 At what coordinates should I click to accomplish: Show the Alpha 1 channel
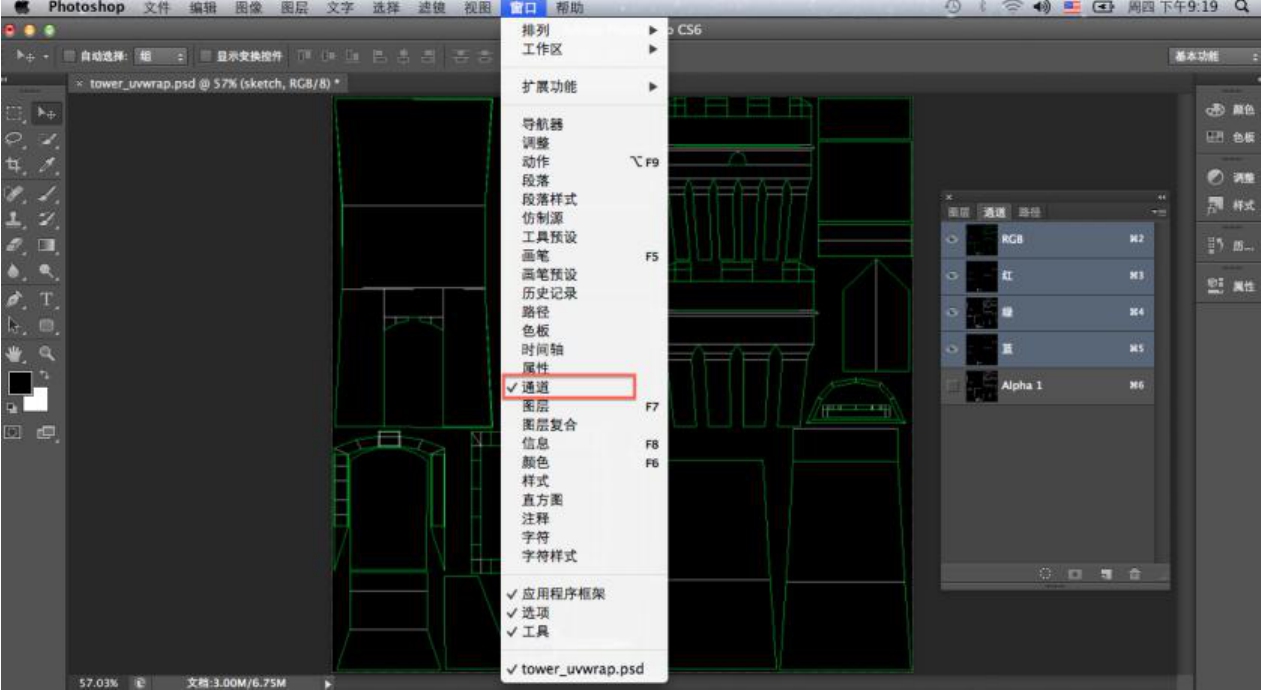coord(953,385)
